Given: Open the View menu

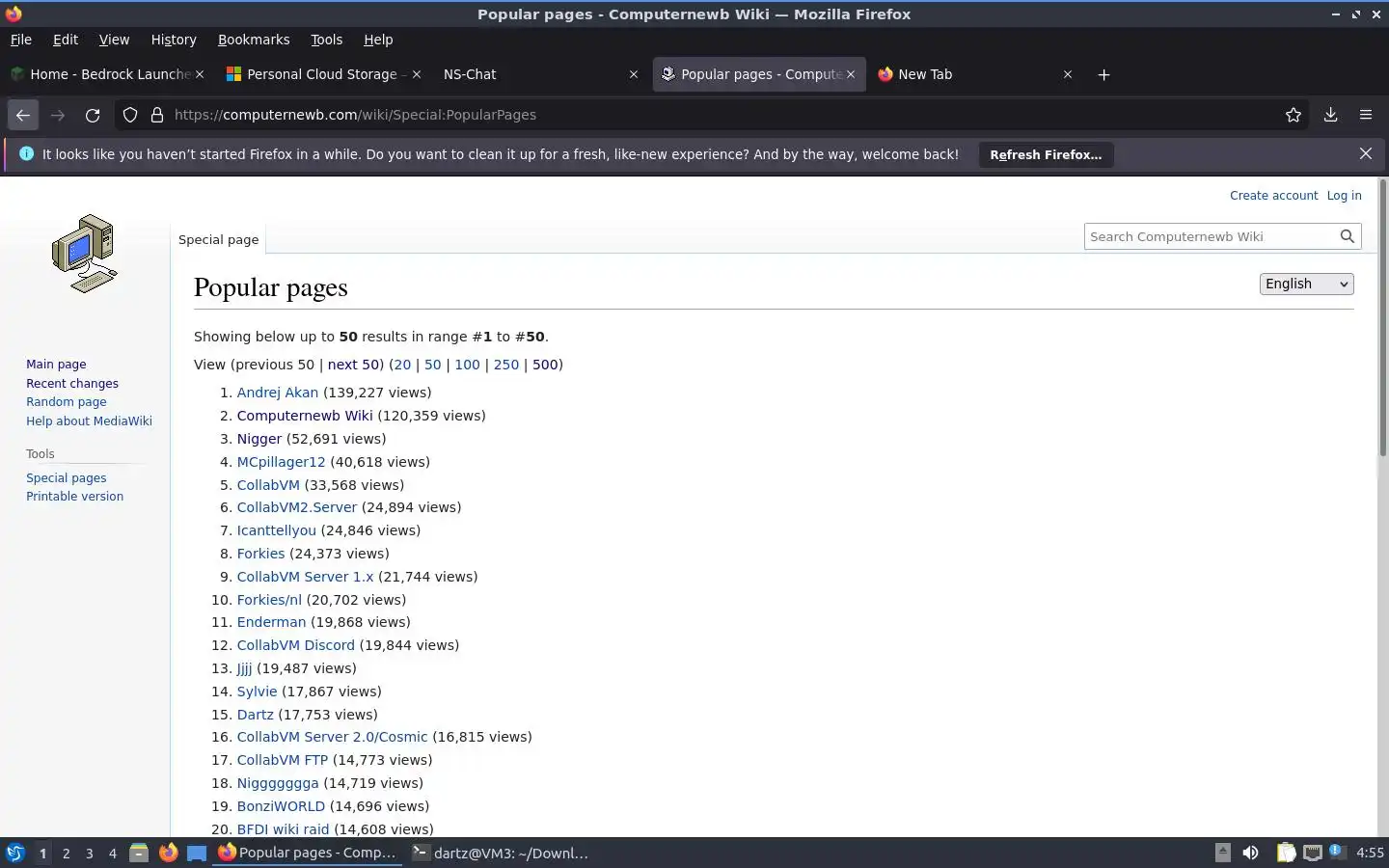Looking at the screenshot, I should click(114, 40).
